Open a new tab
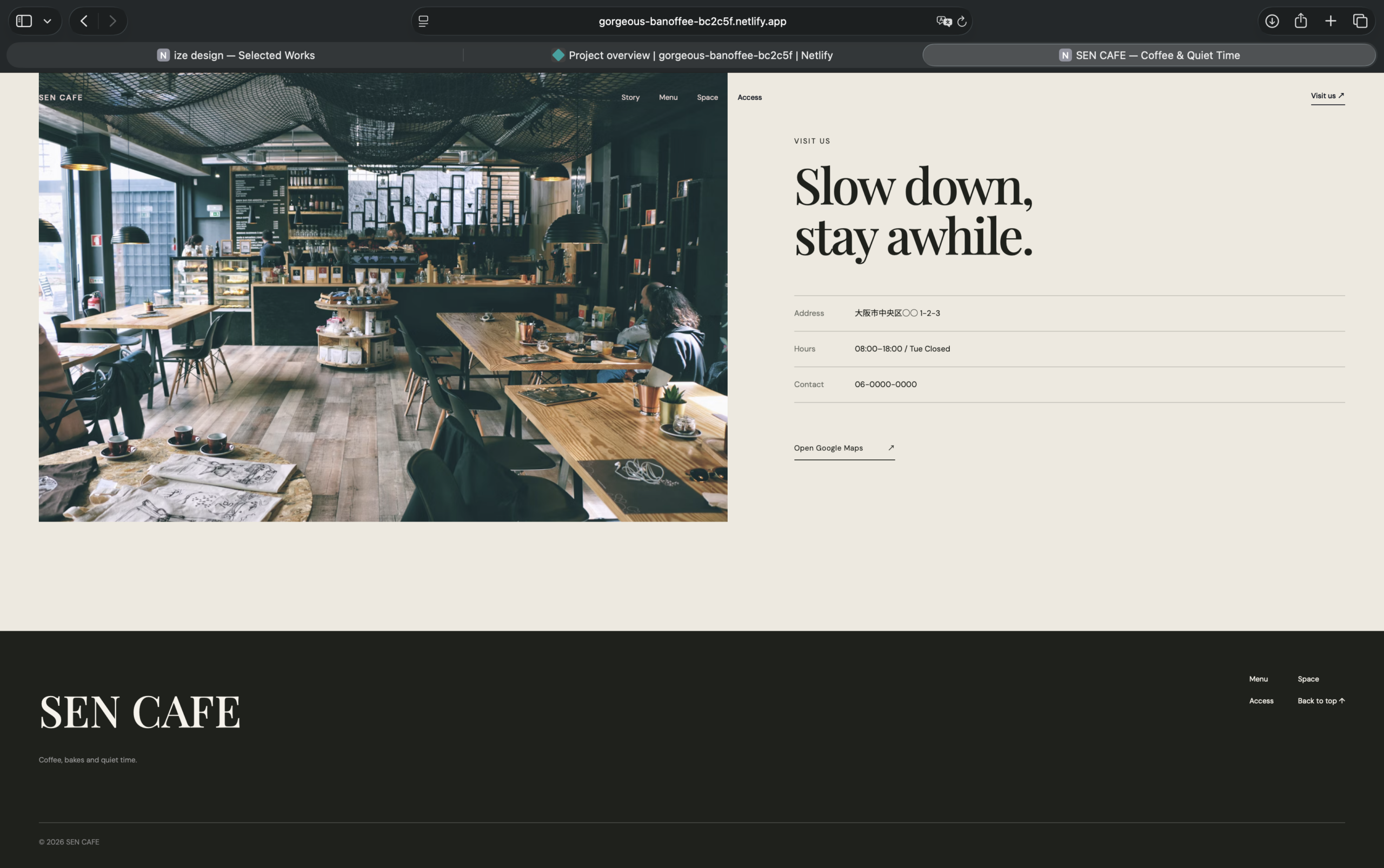This screenshot has height=868, width=1384. 1330,21
